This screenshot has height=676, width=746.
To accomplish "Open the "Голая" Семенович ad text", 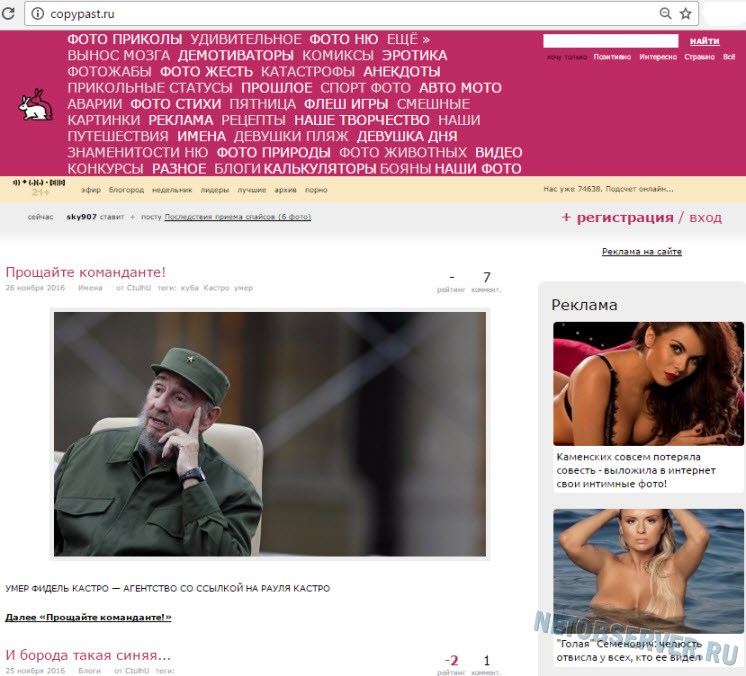I will tap(629, 650).
